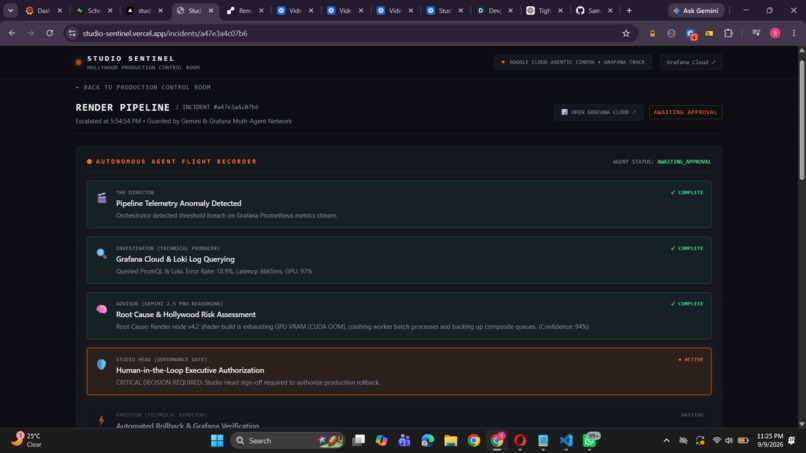Click Google Cloud Agentic Cinema Grafana Track badge

[573, 62]
